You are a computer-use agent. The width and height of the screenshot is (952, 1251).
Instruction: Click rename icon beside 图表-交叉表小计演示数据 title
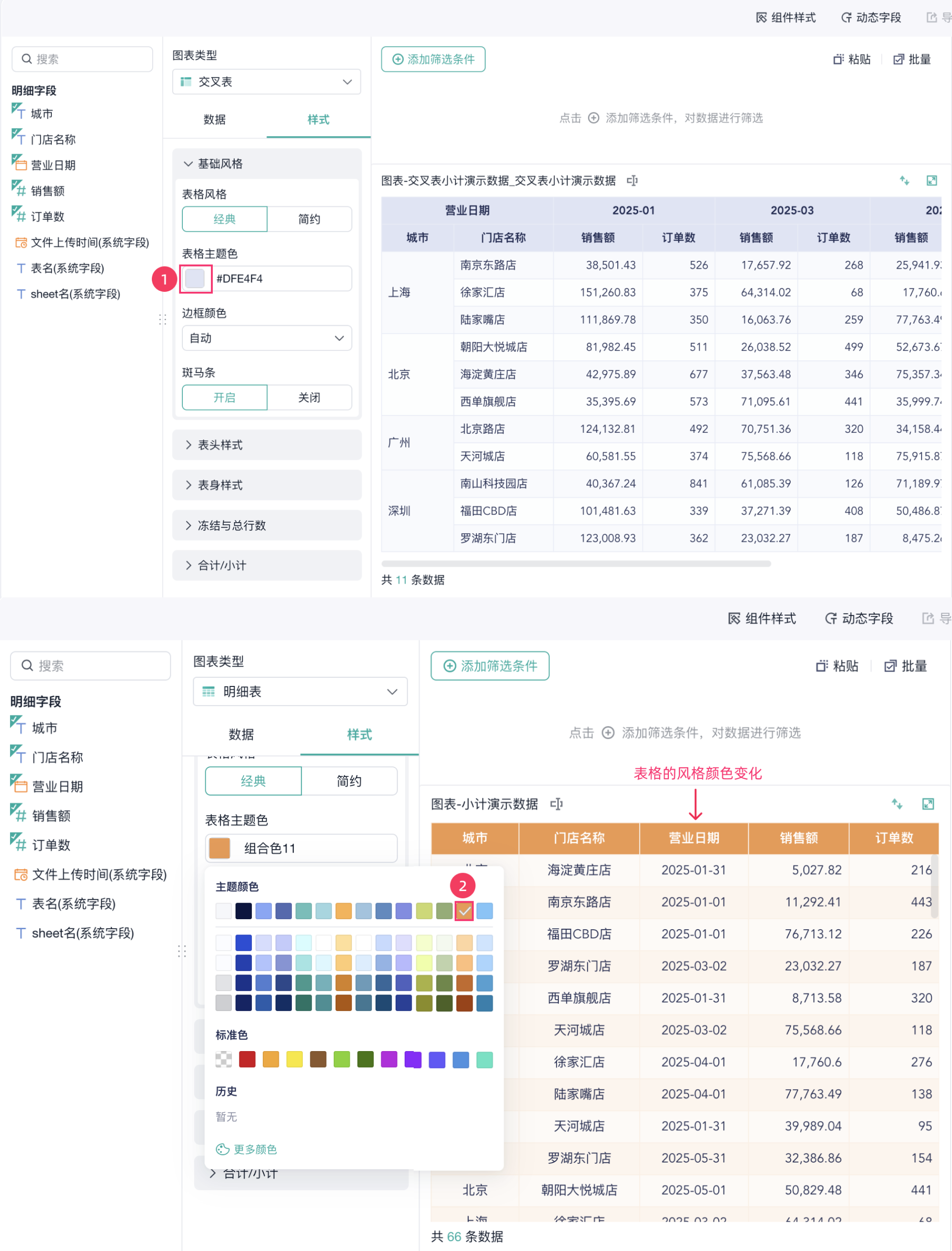click(x=633, y=181)
